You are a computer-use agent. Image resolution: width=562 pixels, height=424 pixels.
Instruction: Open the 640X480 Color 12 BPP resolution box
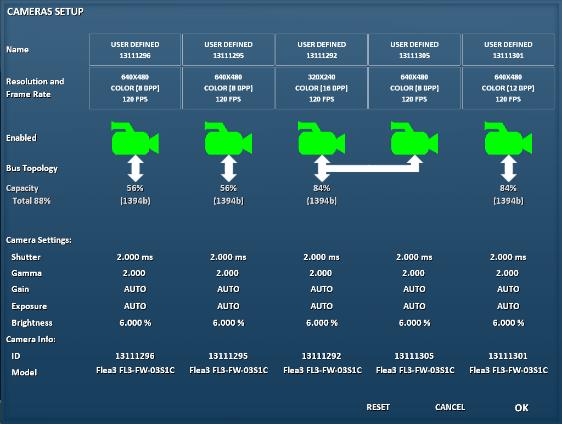pos(508,88)
